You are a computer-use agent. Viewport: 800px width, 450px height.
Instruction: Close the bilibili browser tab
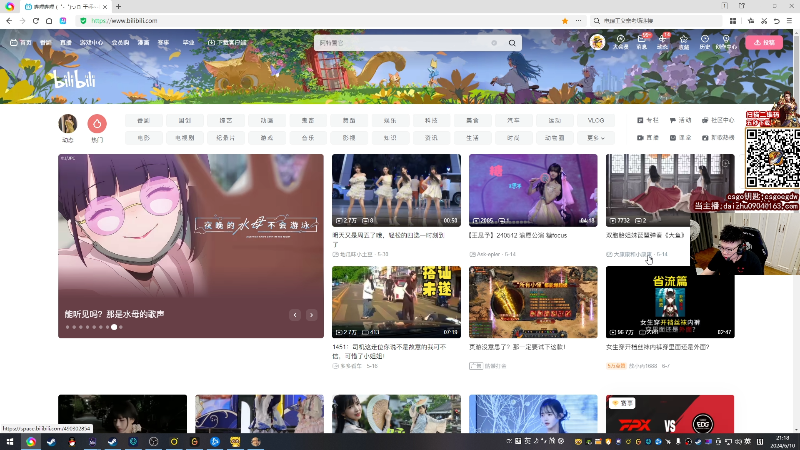click(x=105, y=7)
